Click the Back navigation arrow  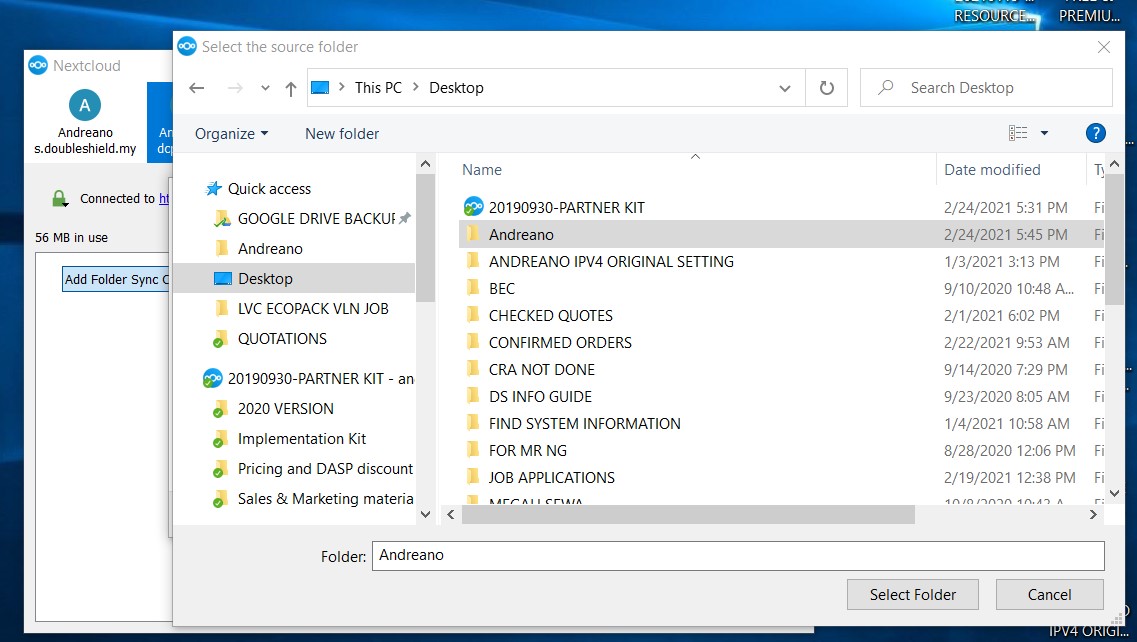pos(197,88)
